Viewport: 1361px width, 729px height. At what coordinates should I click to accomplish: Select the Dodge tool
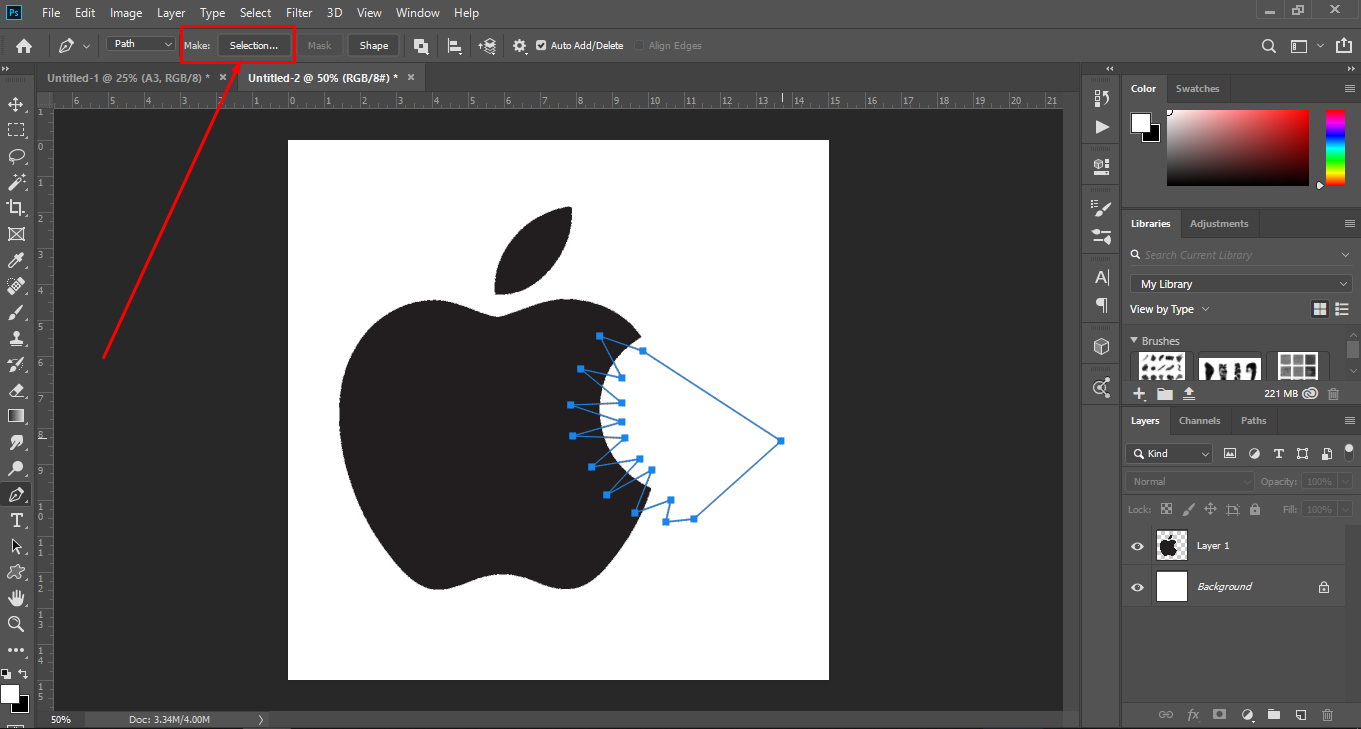pos(16,468)
